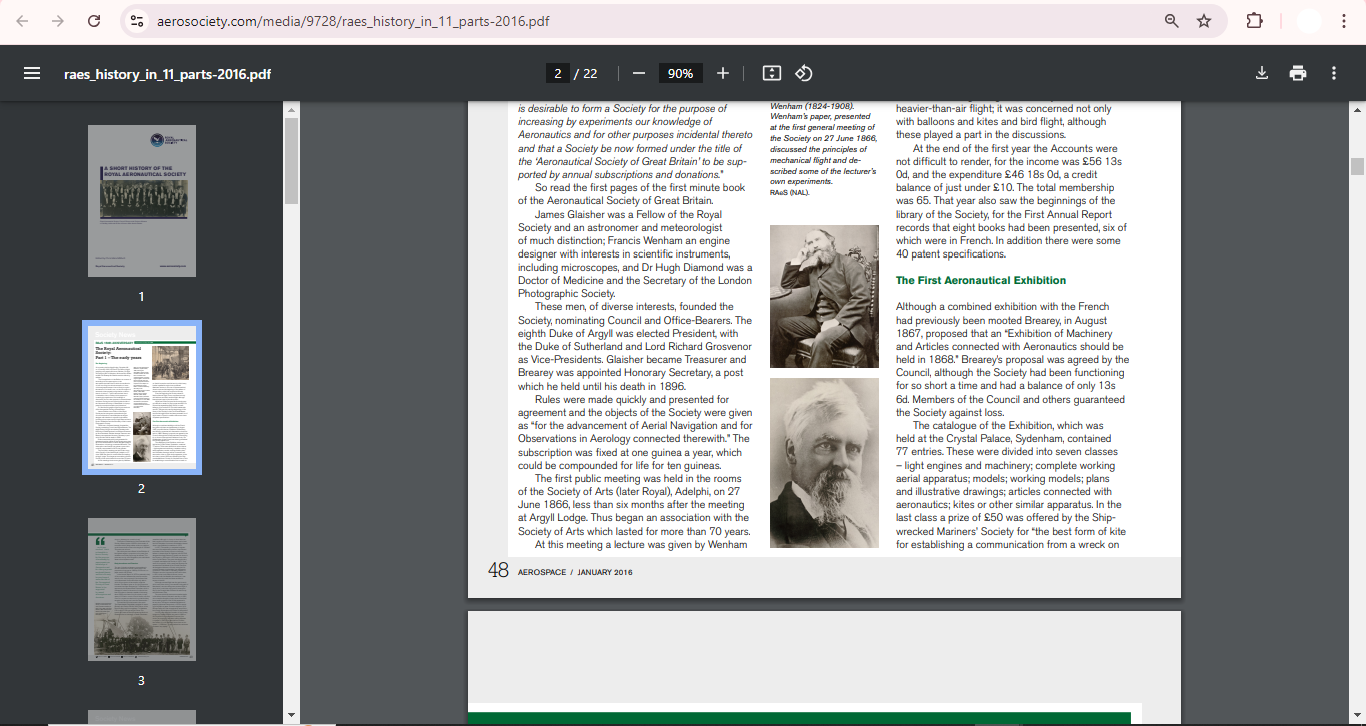The width and height of the screenshot is (1366, 726).
Task: Select page 2 thumbnail
Action: tap(142, 397)
